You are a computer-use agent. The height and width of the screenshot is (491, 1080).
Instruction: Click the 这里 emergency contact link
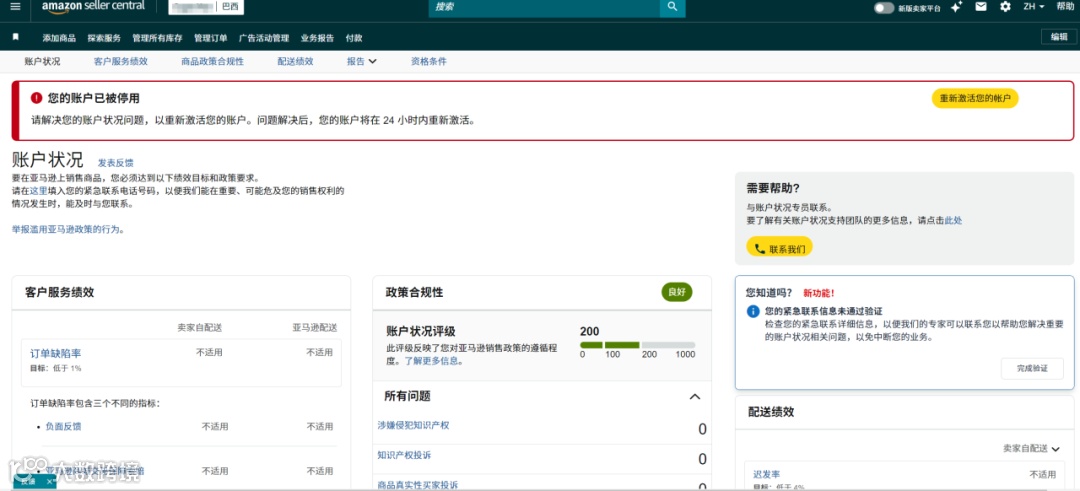coord(39,191)
